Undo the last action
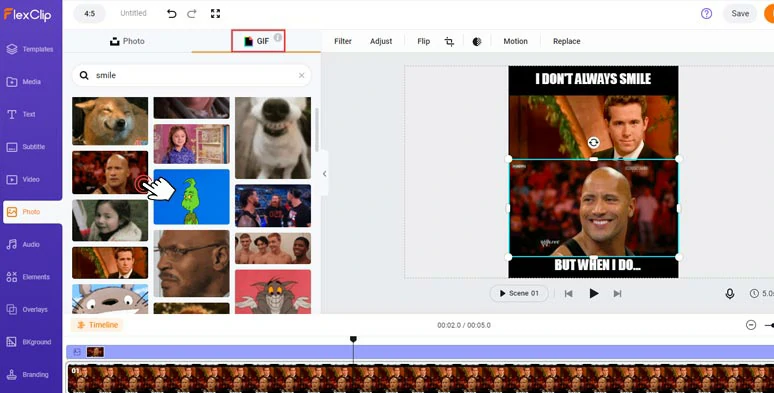Image resolution: width=774 pixels, height=393 pixels. pyautogui.click(x=171, y=14)
